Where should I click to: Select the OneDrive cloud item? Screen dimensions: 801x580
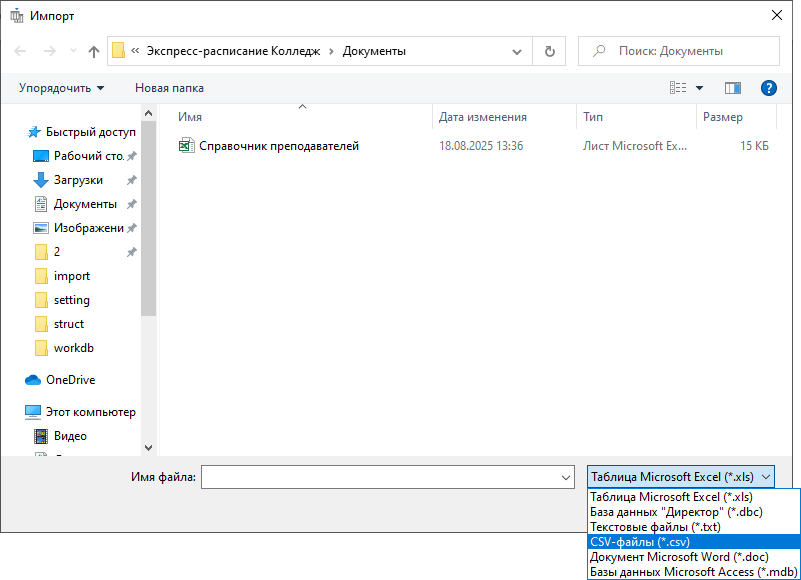70,380
